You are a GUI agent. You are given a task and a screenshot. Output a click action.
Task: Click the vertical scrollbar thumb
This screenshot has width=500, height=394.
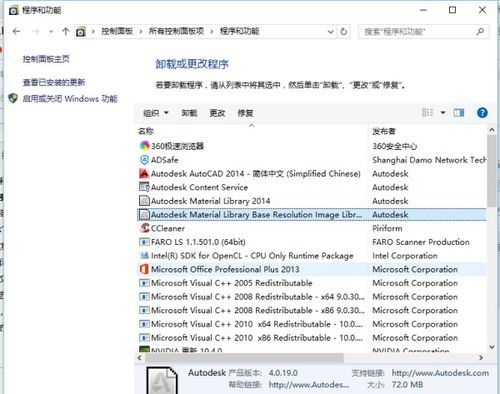(491, 171)
